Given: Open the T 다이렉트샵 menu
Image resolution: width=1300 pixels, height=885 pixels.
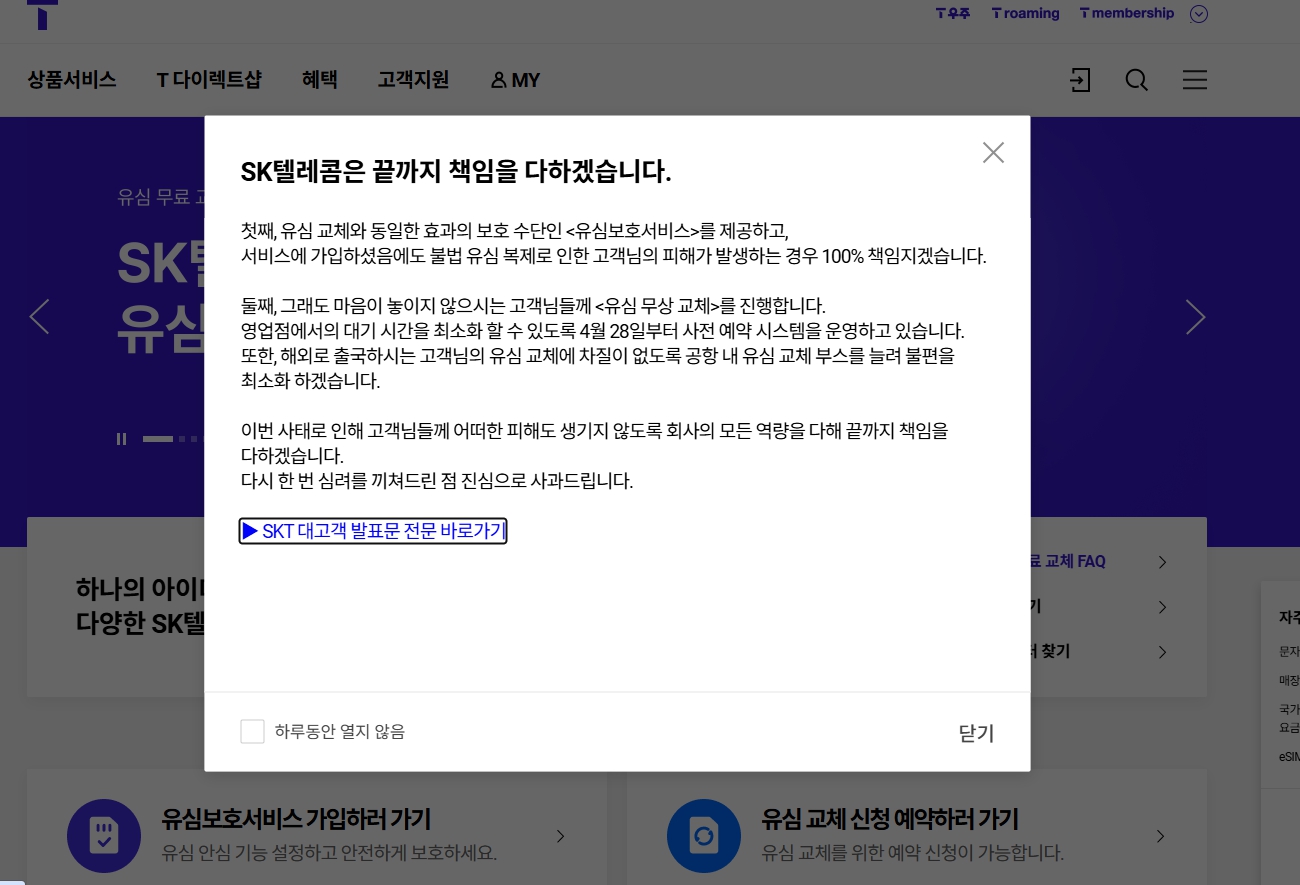Looking at the screenshot, I should tap(209, 80).
